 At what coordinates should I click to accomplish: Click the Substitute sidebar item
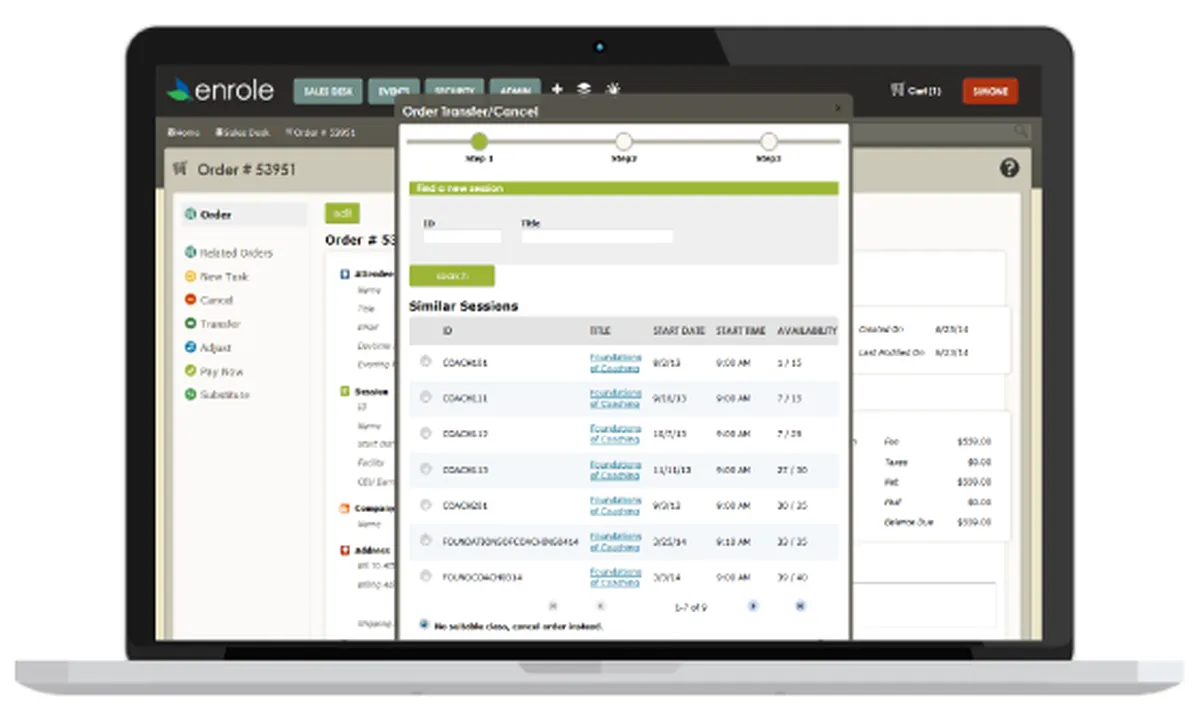click(x=216, y=395)
